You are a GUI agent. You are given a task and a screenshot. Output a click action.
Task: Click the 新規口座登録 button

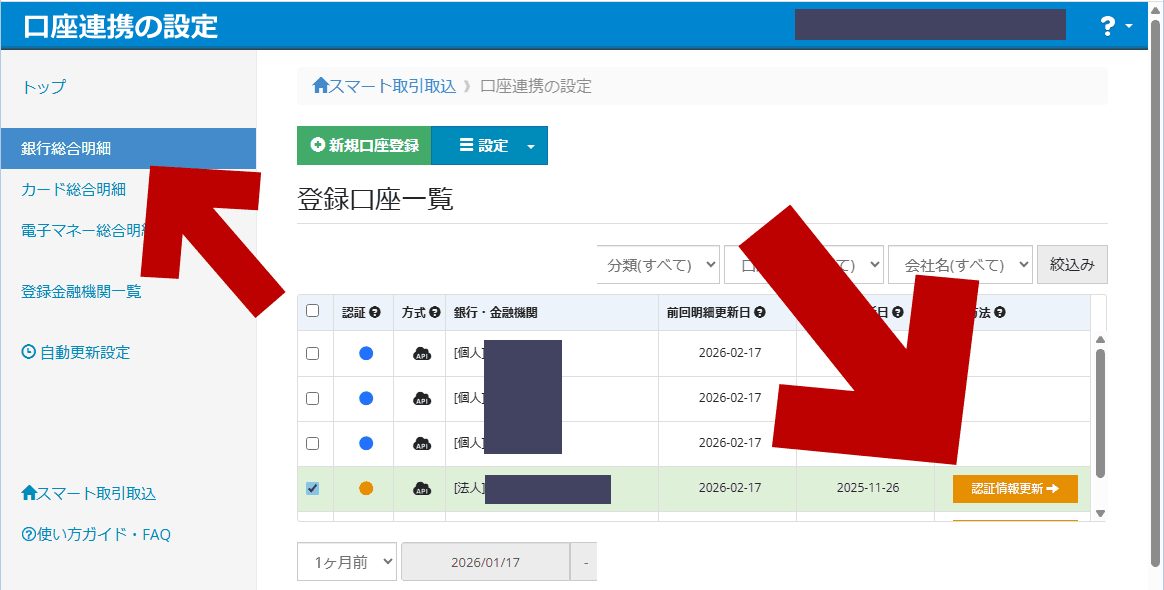coord(364,146)
